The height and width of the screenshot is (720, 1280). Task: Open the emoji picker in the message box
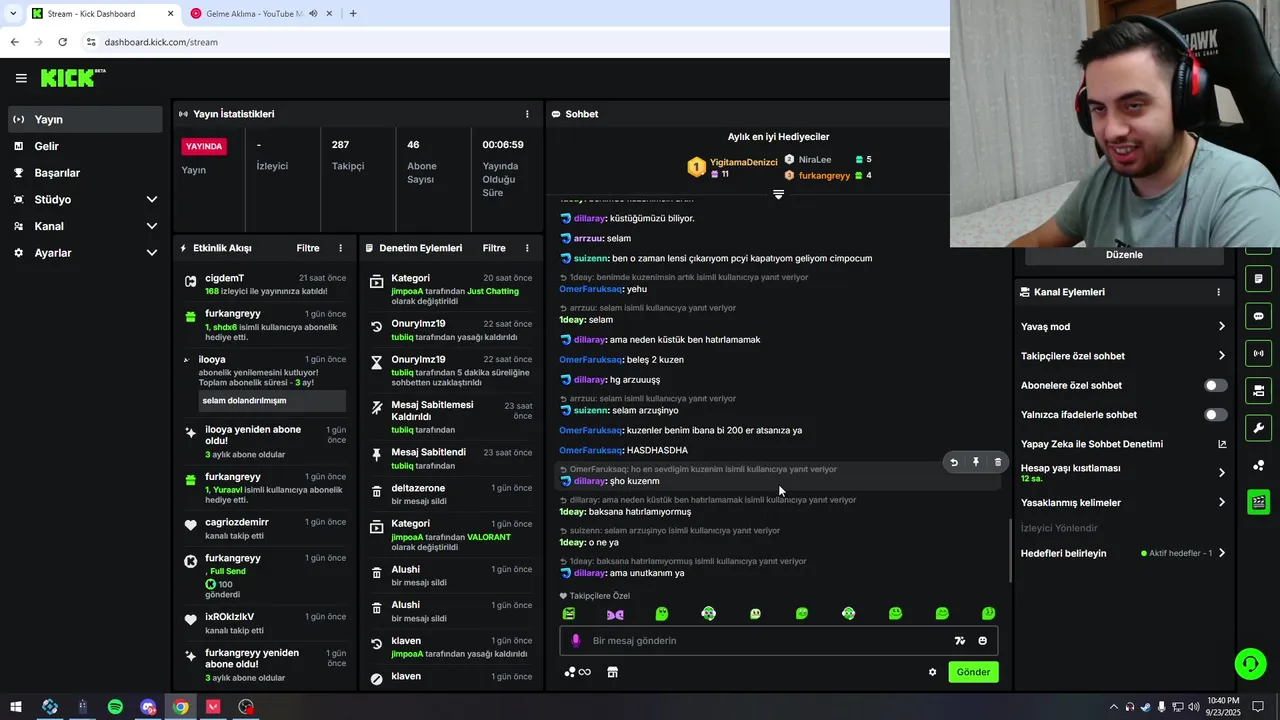(x=982, y=641)
